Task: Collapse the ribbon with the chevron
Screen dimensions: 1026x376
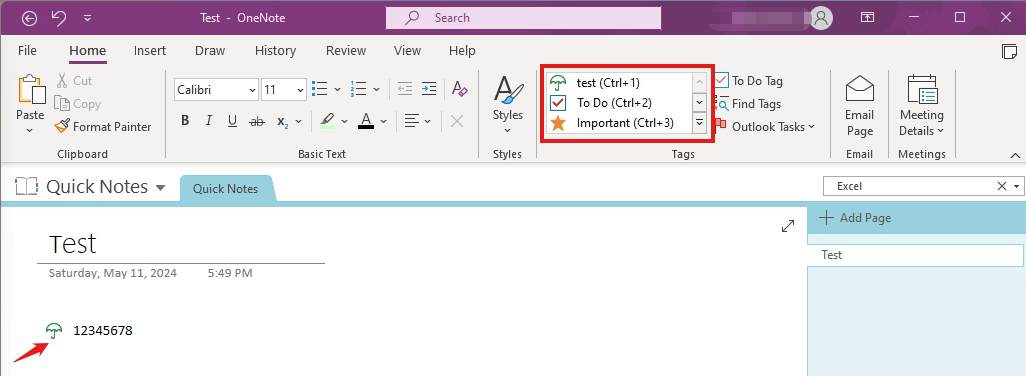Action: pyautogui.click(x=1016, y=155)
